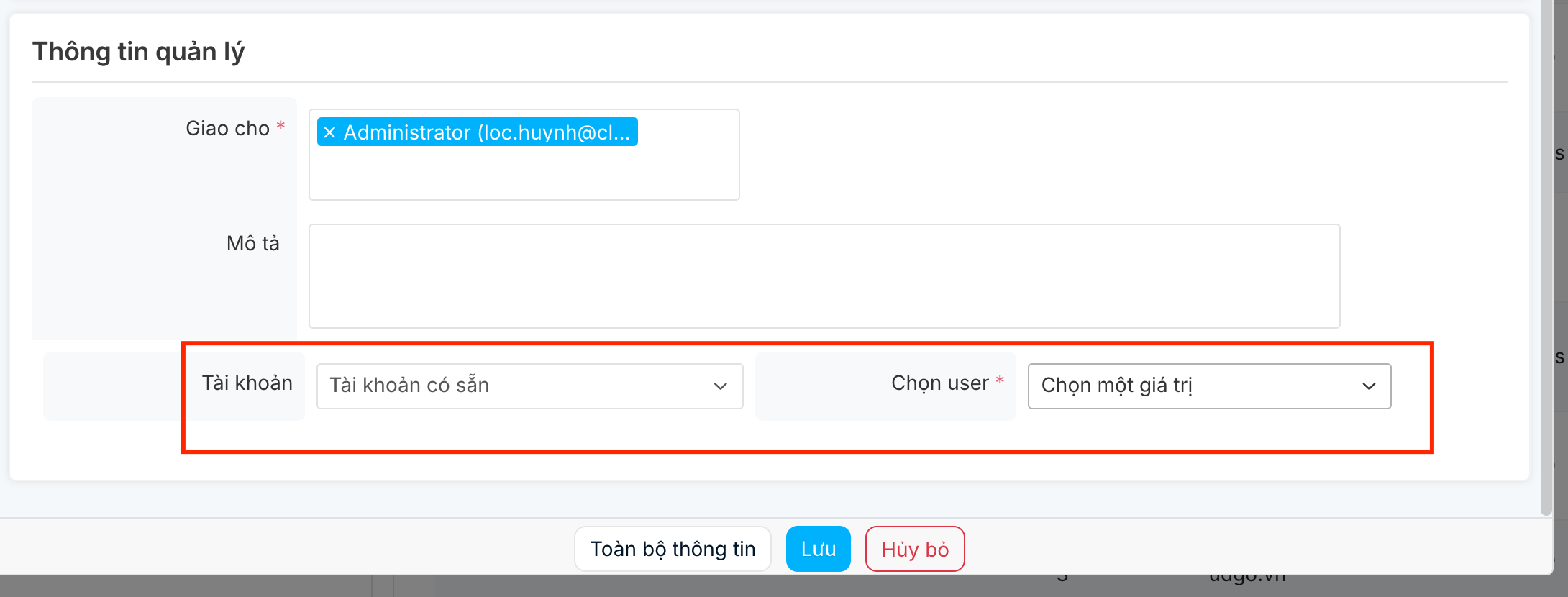Focus the Mô tả text area
This screenshot has width=1568, height=597.
click(824, 276)
